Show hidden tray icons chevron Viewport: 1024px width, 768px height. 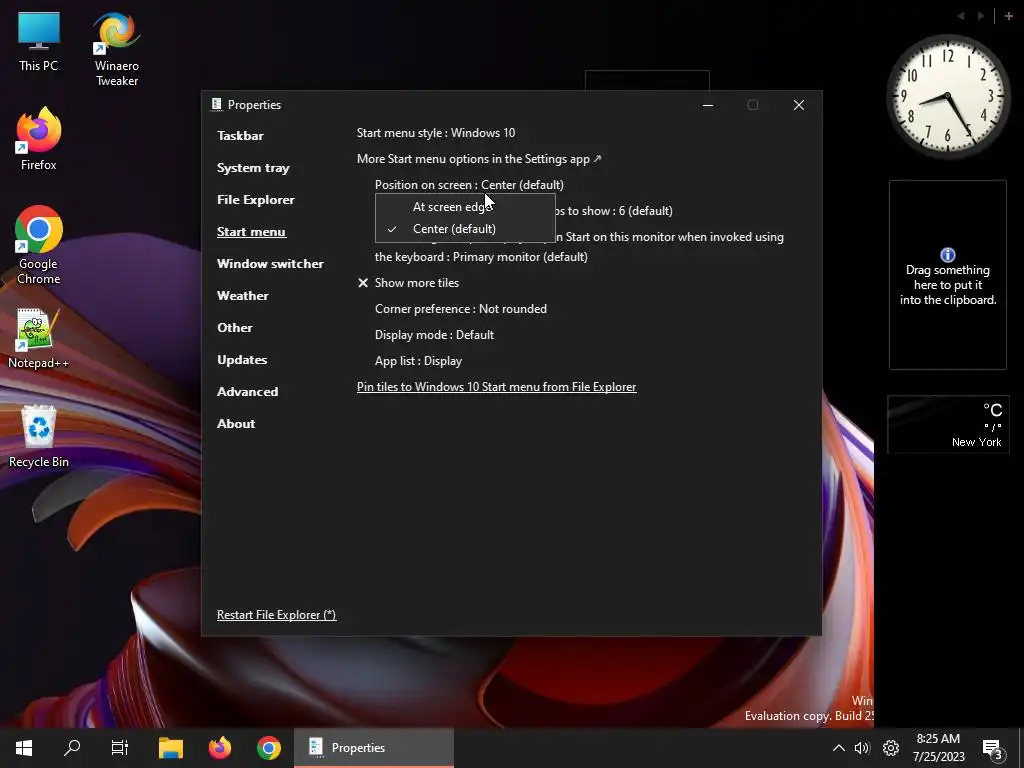click(x=839, y=748)
